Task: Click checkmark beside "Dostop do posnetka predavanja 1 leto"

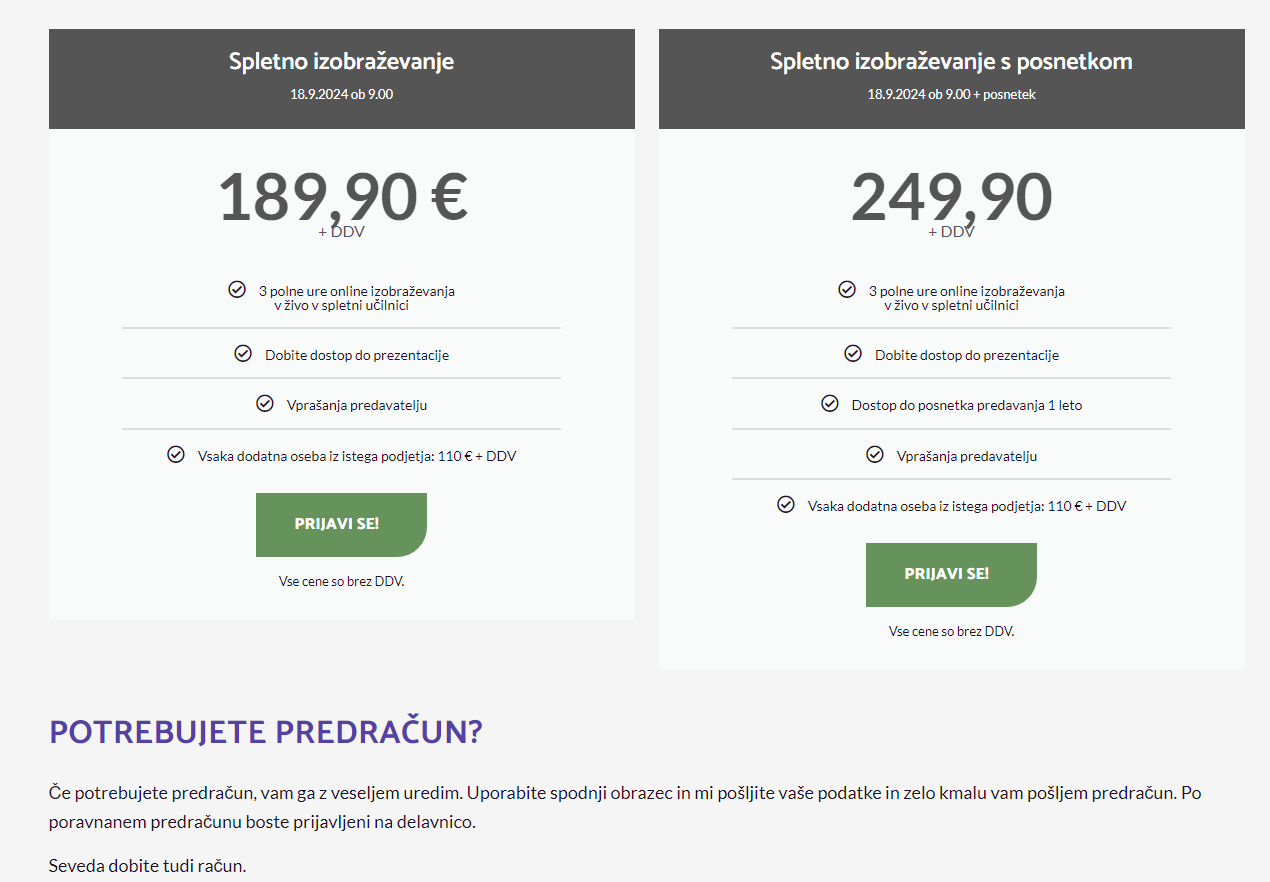Action: 830,403
